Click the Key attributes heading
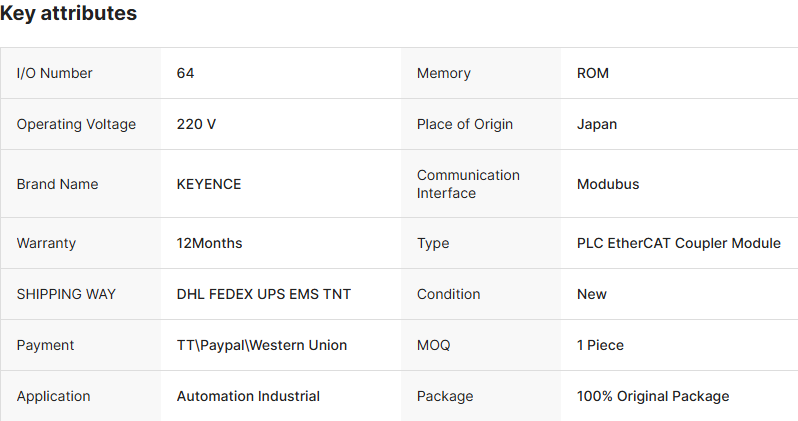Viewport: 798px width, 421px height. [69, 14]
